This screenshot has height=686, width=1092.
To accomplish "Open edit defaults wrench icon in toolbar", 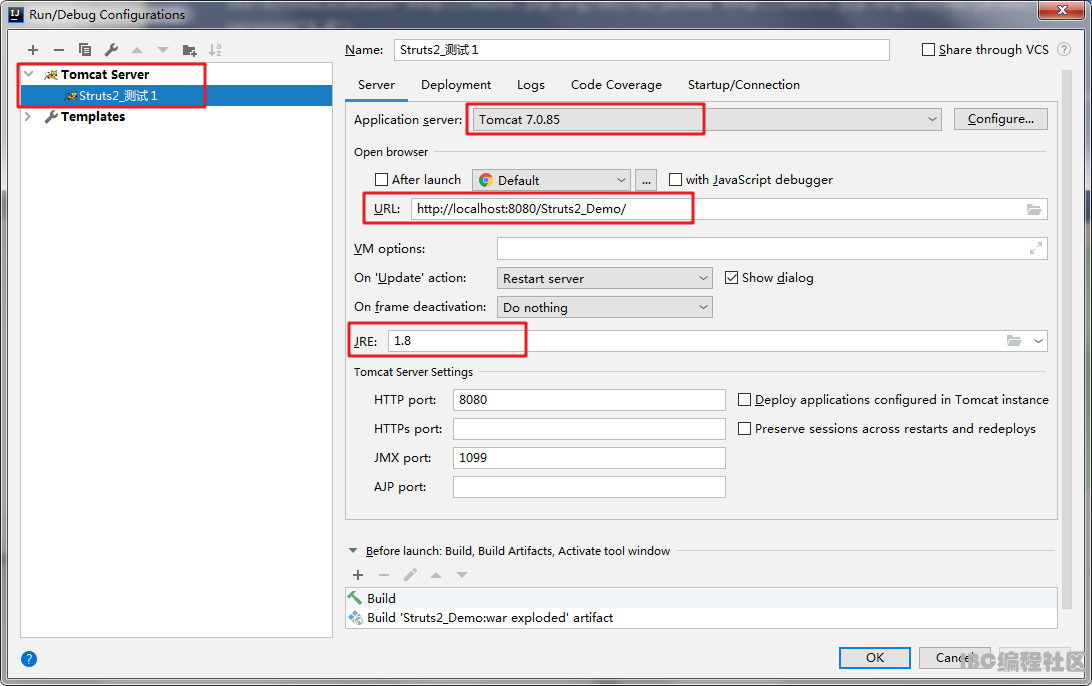I will click(x=111, y=50).
